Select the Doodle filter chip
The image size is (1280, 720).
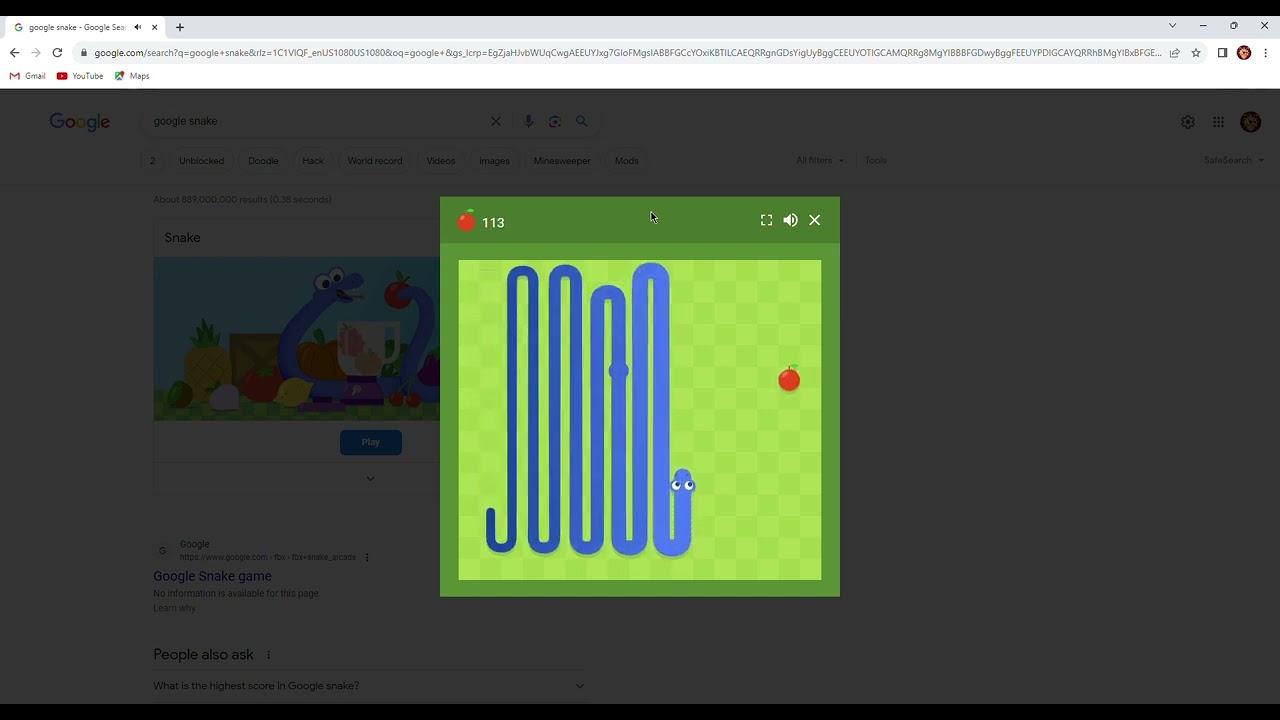[x=263, y=161]
